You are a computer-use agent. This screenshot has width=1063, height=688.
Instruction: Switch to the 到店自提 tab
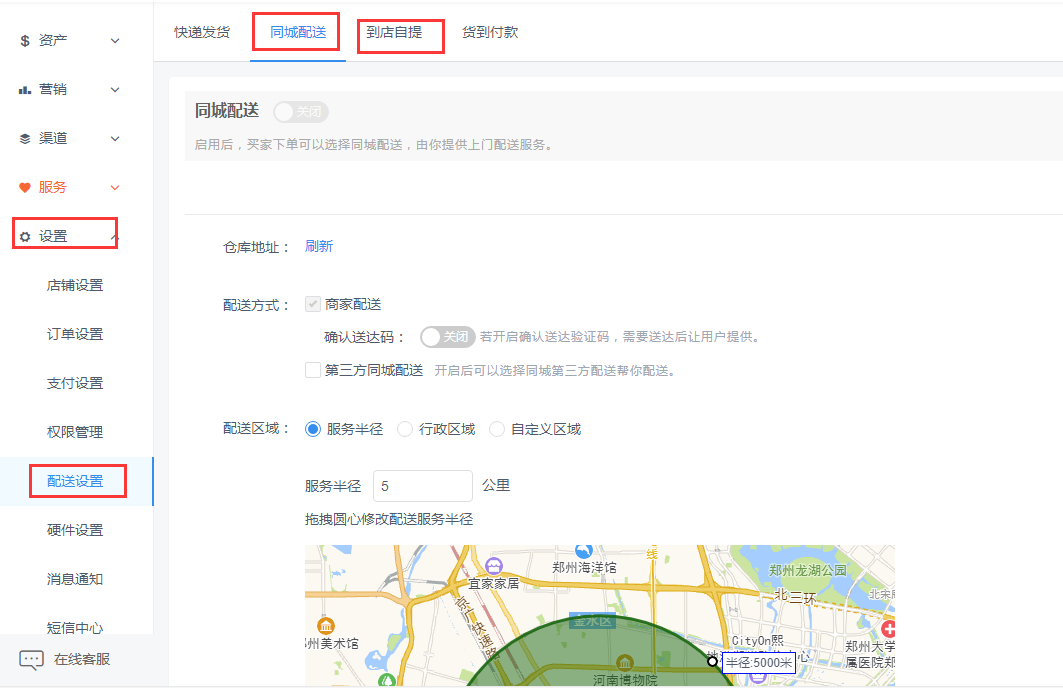[x=393, y=33]
